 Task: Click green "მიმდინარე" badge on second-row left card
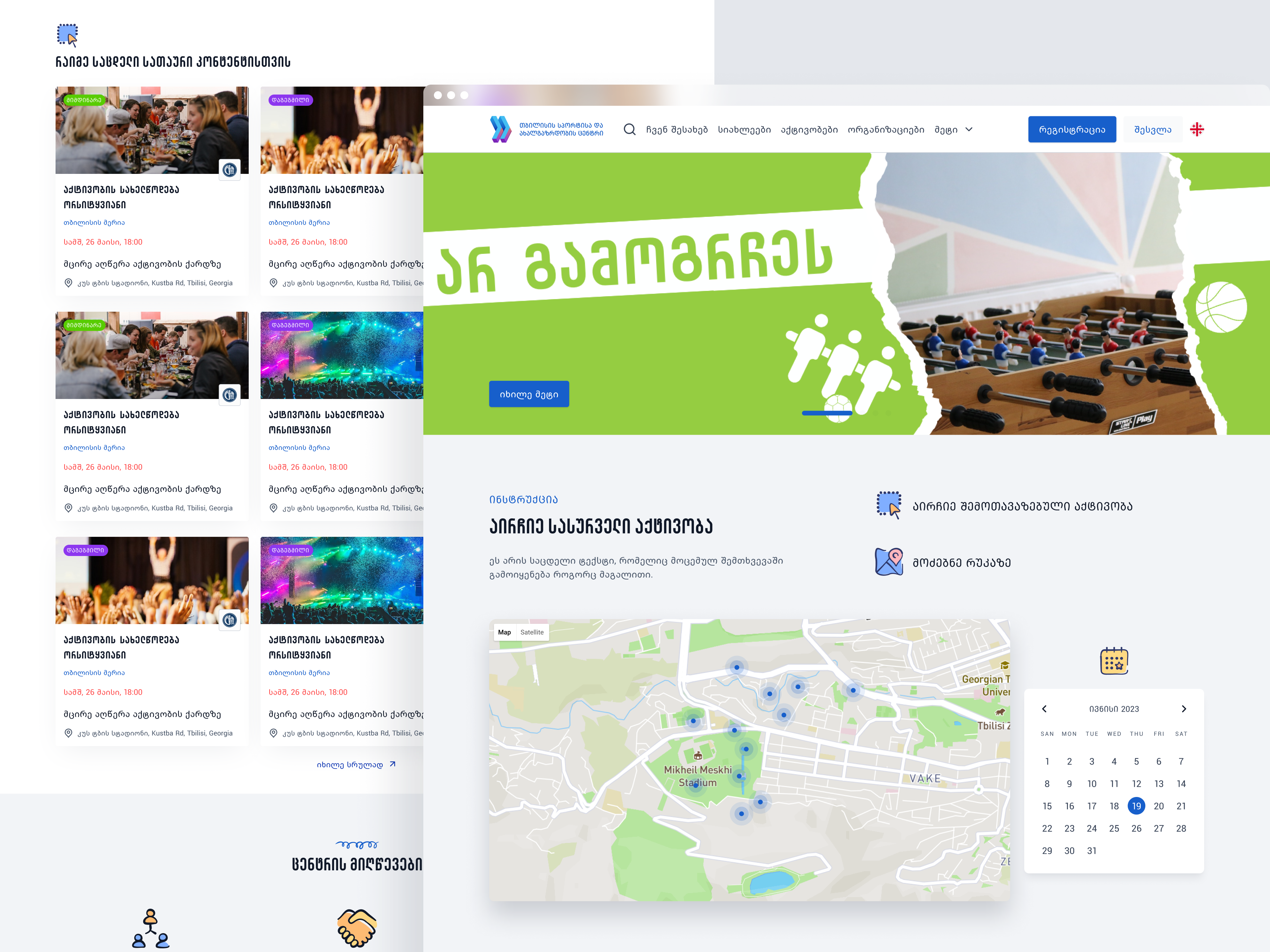pyautogui.click(x=84, y=325)
